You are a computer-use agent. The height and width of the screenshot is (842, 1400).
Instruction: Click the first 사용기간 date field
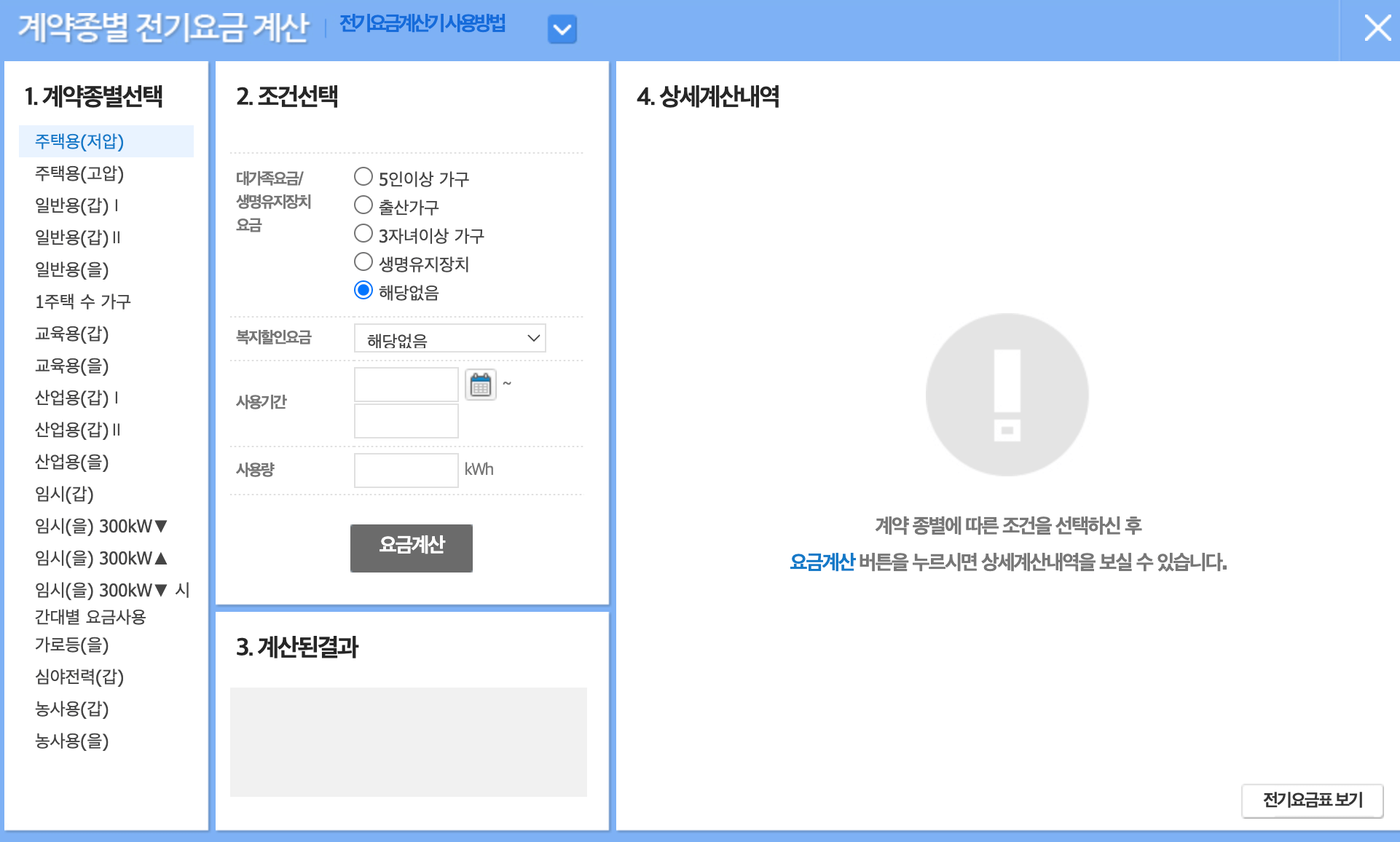(405, 384)
